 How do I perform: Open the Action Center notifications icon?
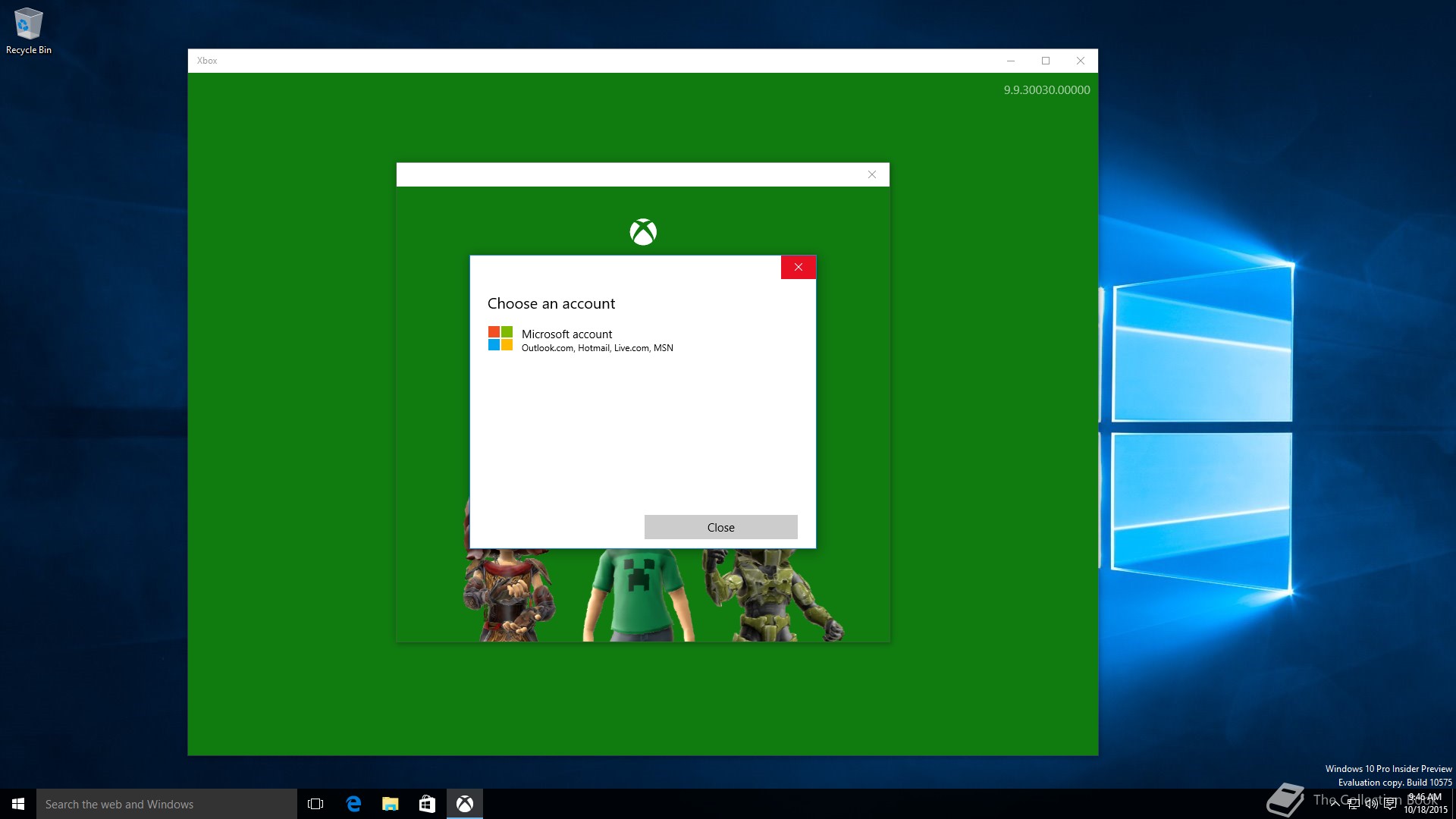1390,804
